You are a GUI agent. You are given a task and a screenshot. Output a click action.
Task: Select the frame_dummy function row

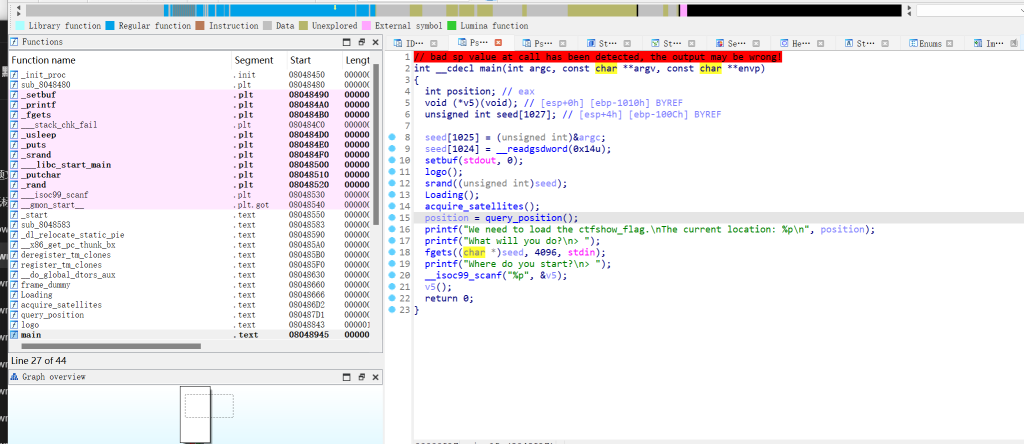pos(191,285)
